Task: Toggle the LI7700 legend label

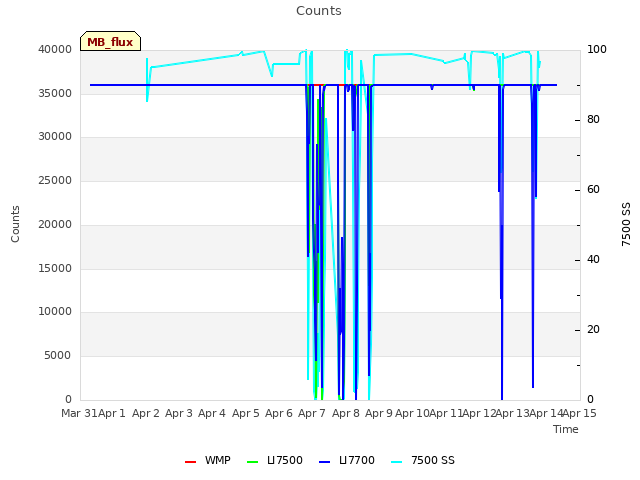Action: point(357,460)
